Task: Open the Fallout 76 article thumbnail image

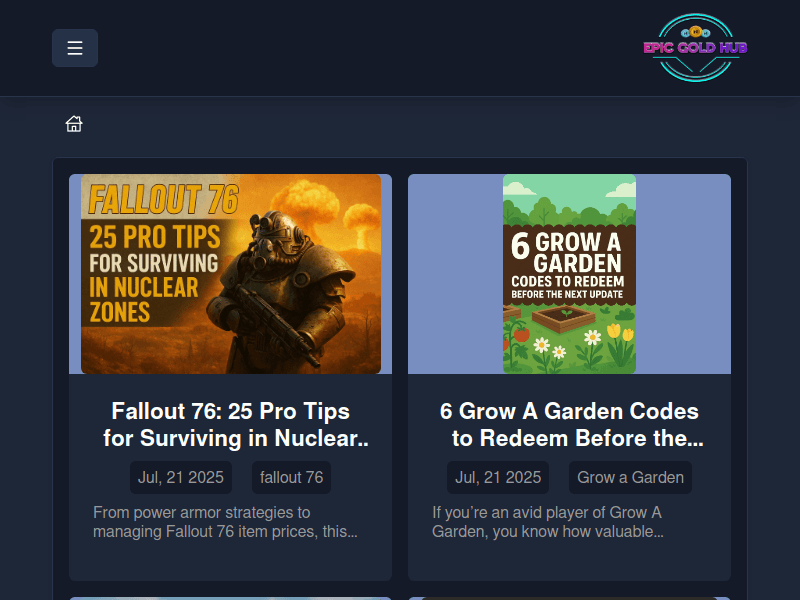Action: click(230, 274)
